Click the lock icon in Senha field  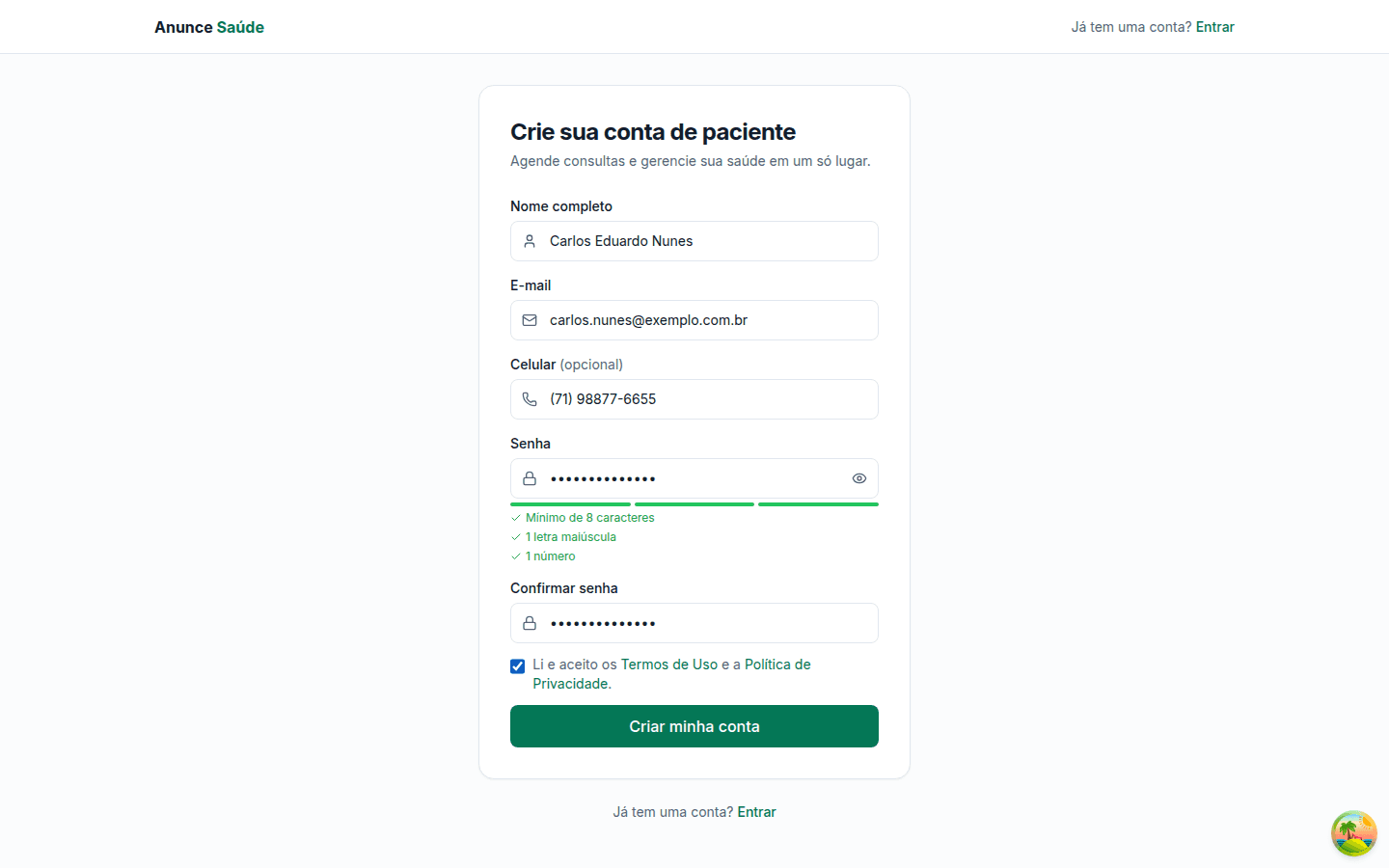click(530, 478)
